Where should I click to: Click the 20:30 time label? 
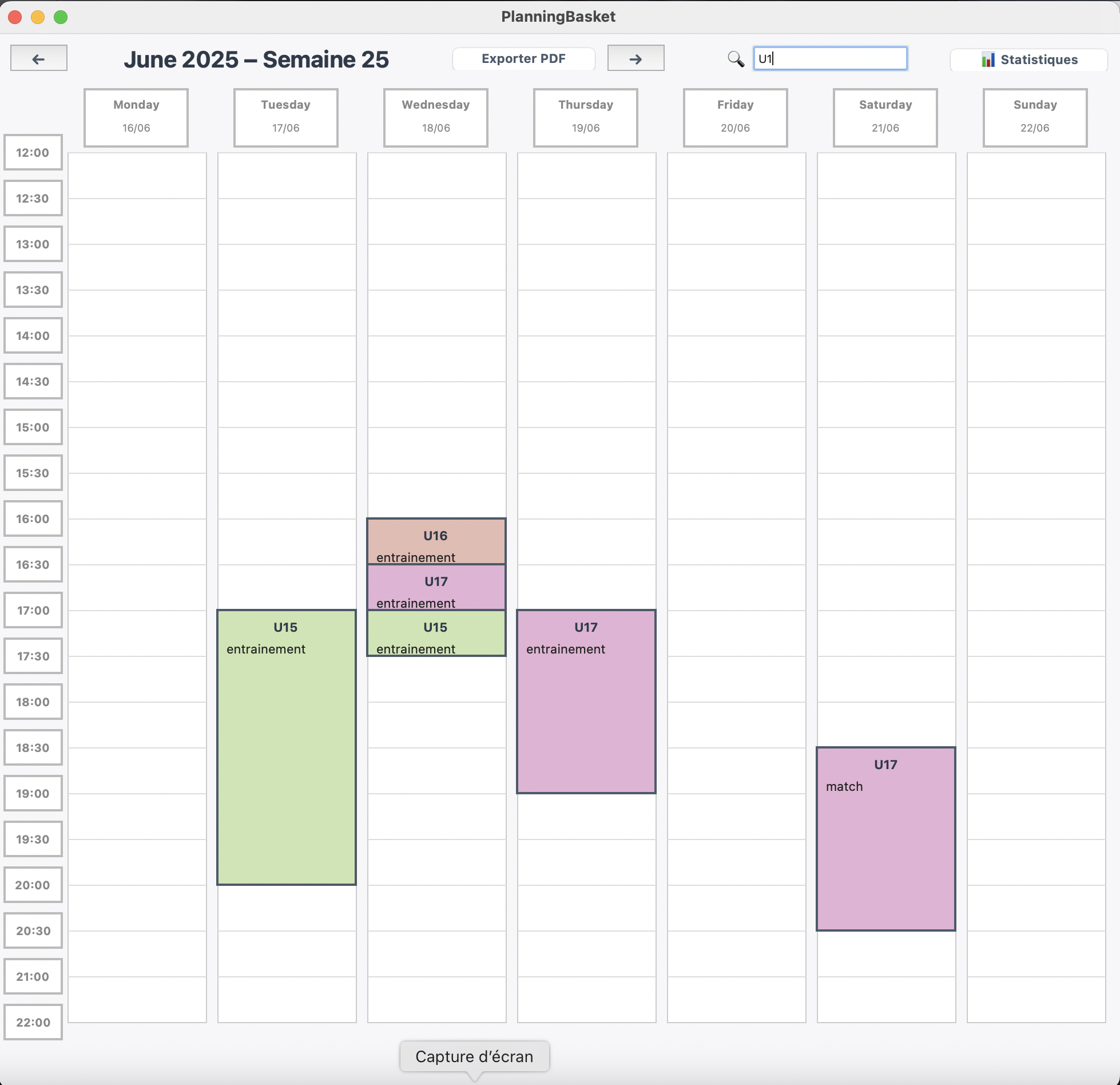33,930
